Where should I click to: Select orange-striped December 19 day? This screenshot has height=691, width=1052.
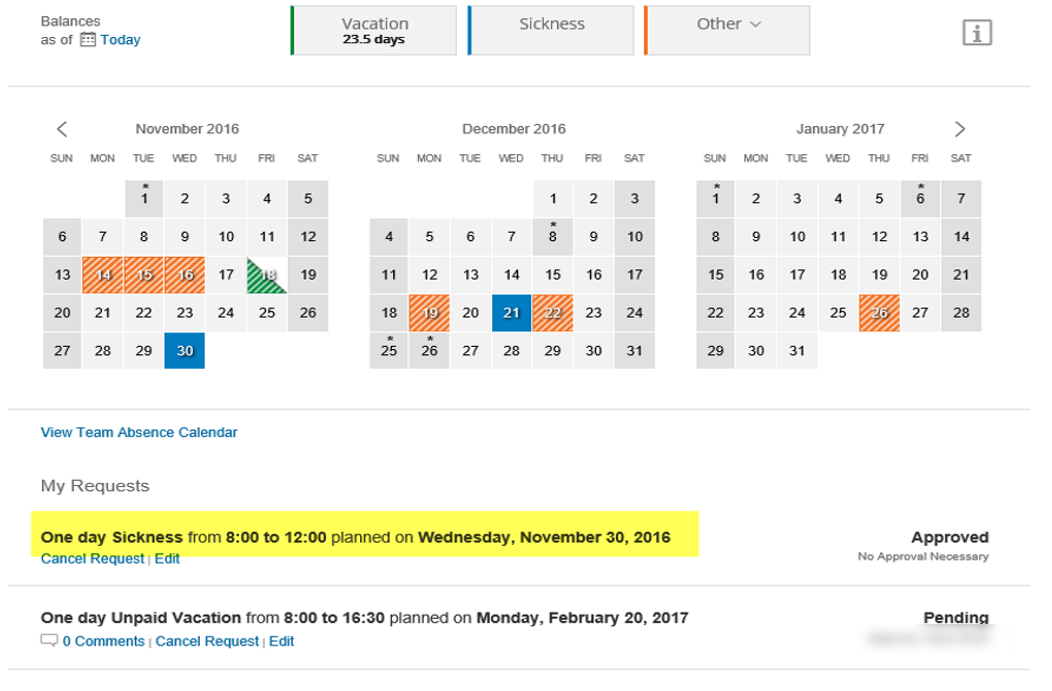429,313
